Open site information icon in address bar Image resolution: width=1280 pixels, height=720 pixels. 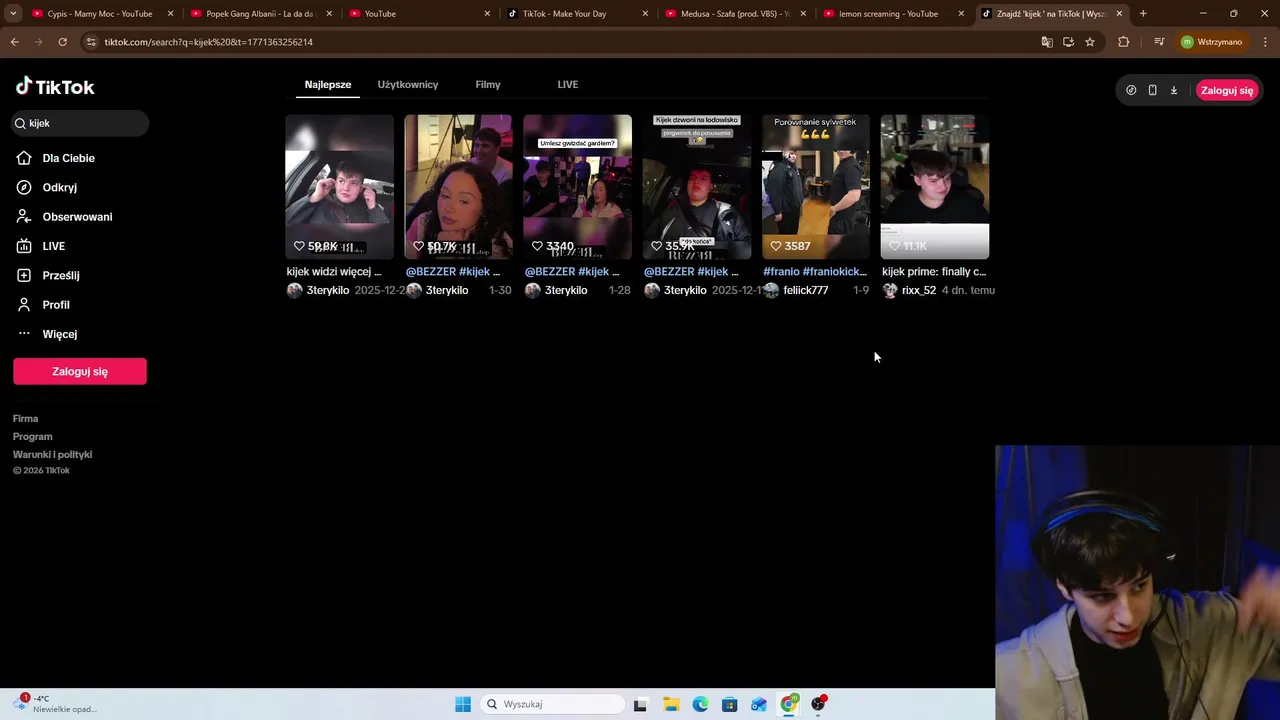[91, 42]
